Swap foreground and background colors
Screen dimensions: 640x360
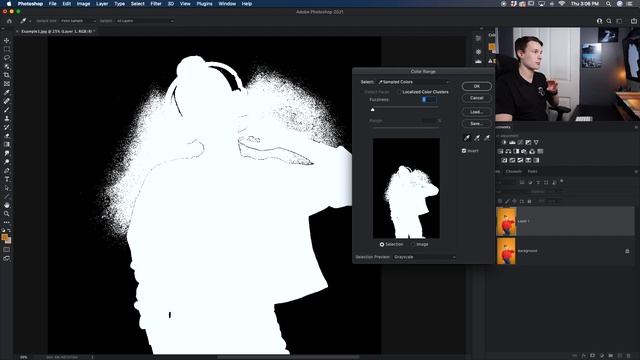pyautogui.click(x=9, y=231)
